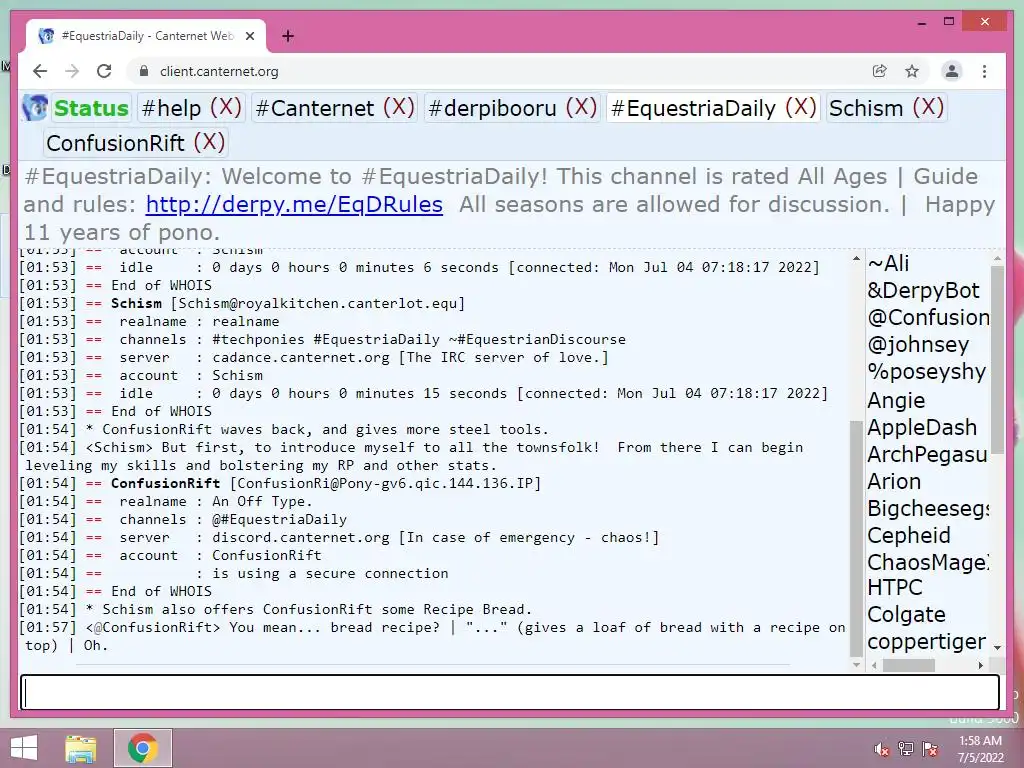This screenshot has width=1024, height=768.
Task: Open Chrome three-dot menu
Action: pos(984,71)
